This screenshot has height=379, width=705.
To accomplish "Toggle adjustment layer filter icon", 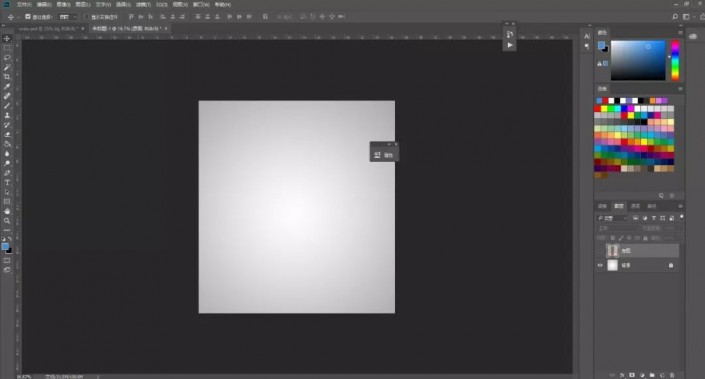I will [645, 218].
